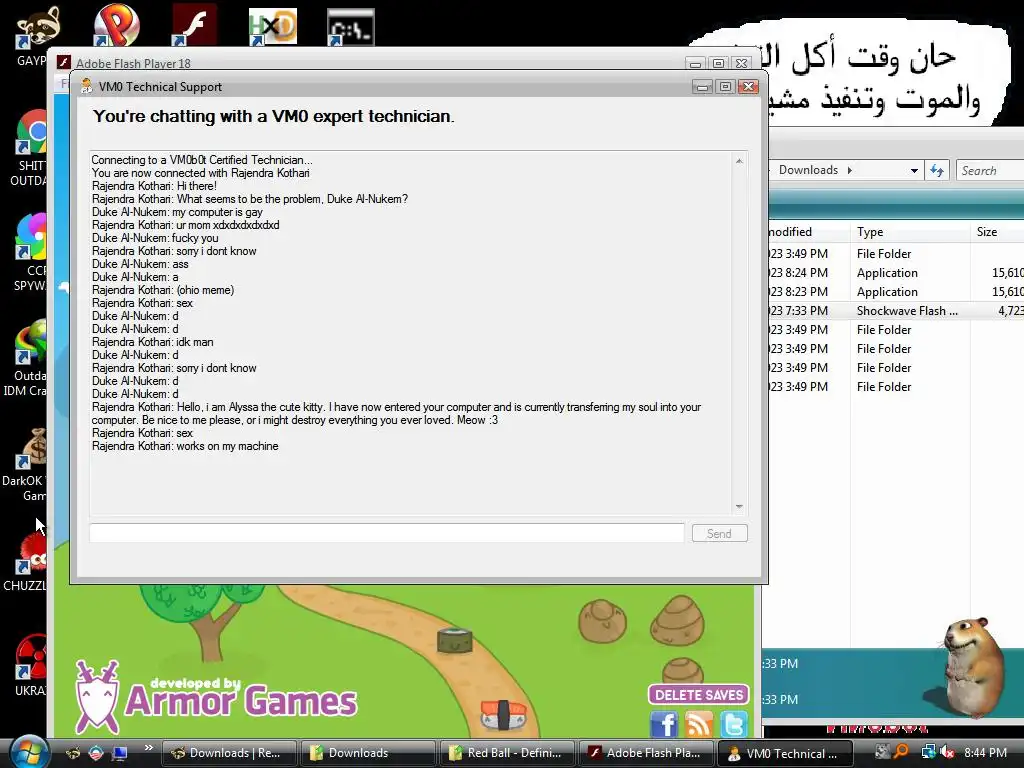Viewport: 1024px width, 768px height.
Task: Click the network tray icon
Action: [927, 752]
